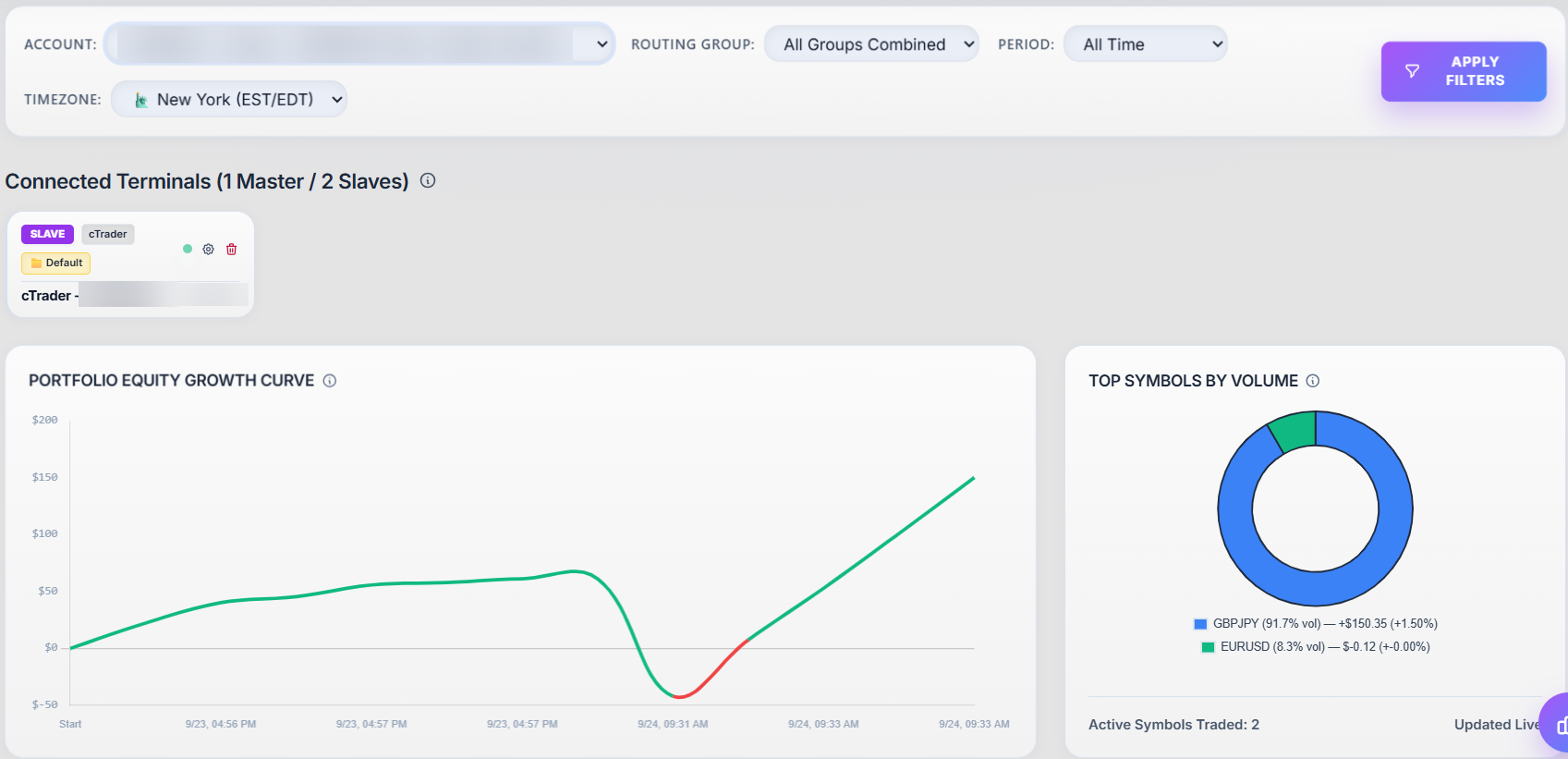Show info for Portfolio Equity Growth Curve
Viewport: 1568px width, 759px height.
(x=330, y=381)
